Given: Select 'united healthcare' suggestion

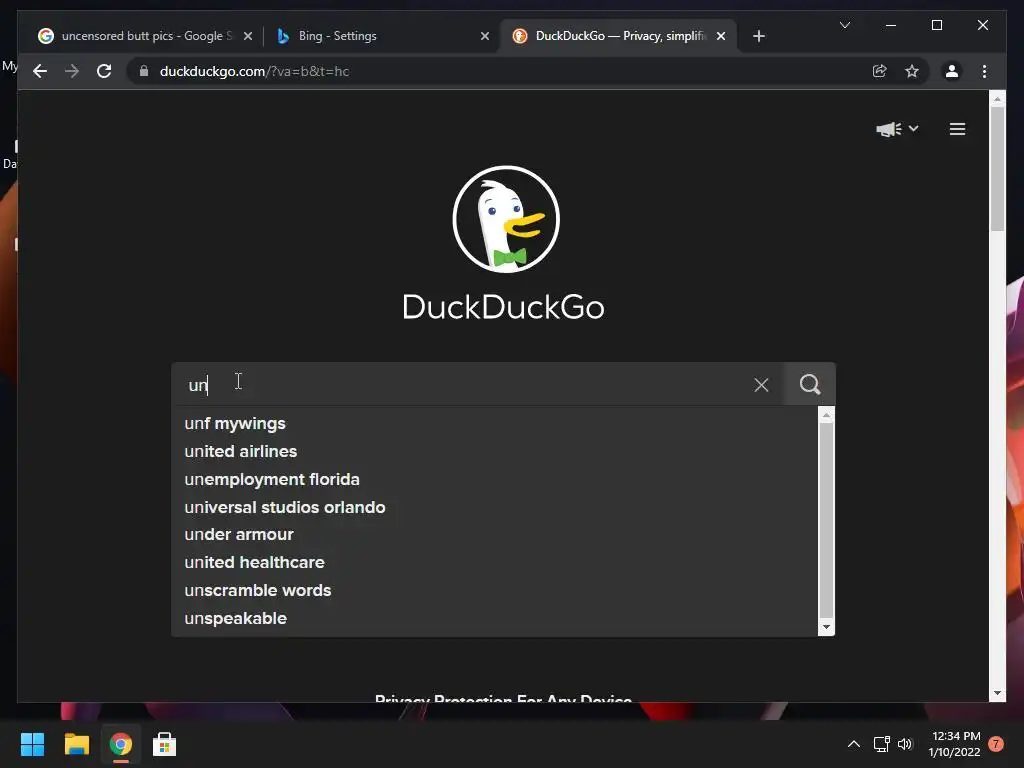Looking at the screenshot, I should [x=254, y=562].
